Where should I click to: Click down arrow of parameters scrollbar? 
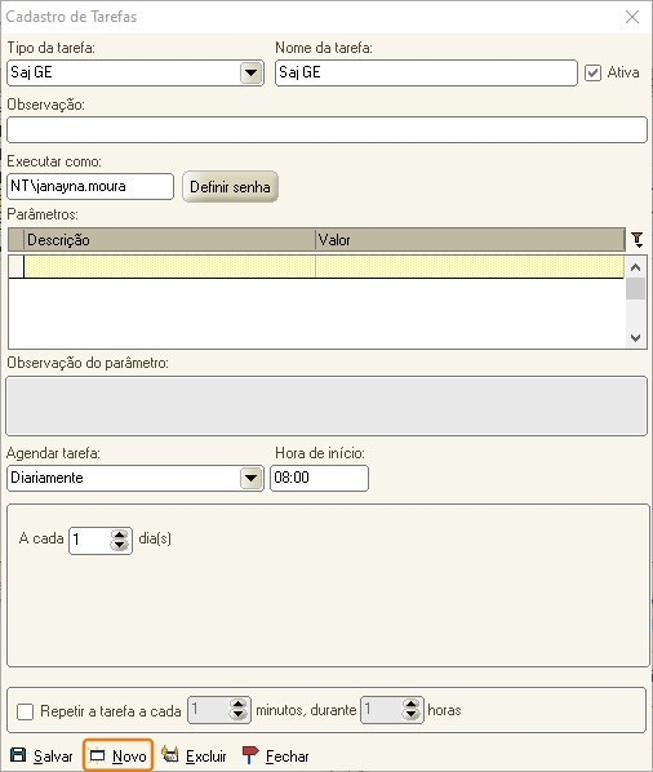tap(636, 338)
